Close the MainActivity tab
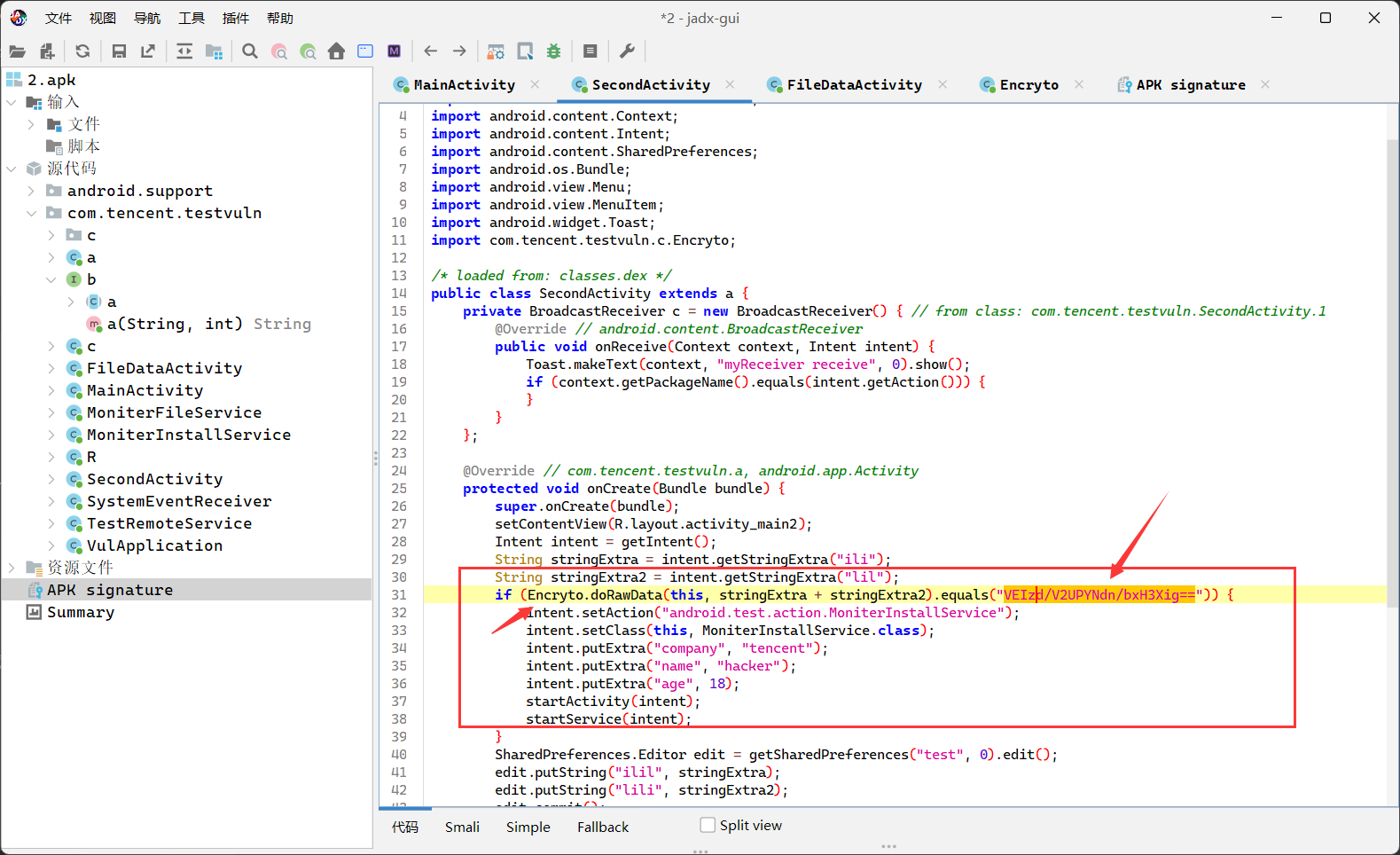1400x855 pixels. point(535,84)
